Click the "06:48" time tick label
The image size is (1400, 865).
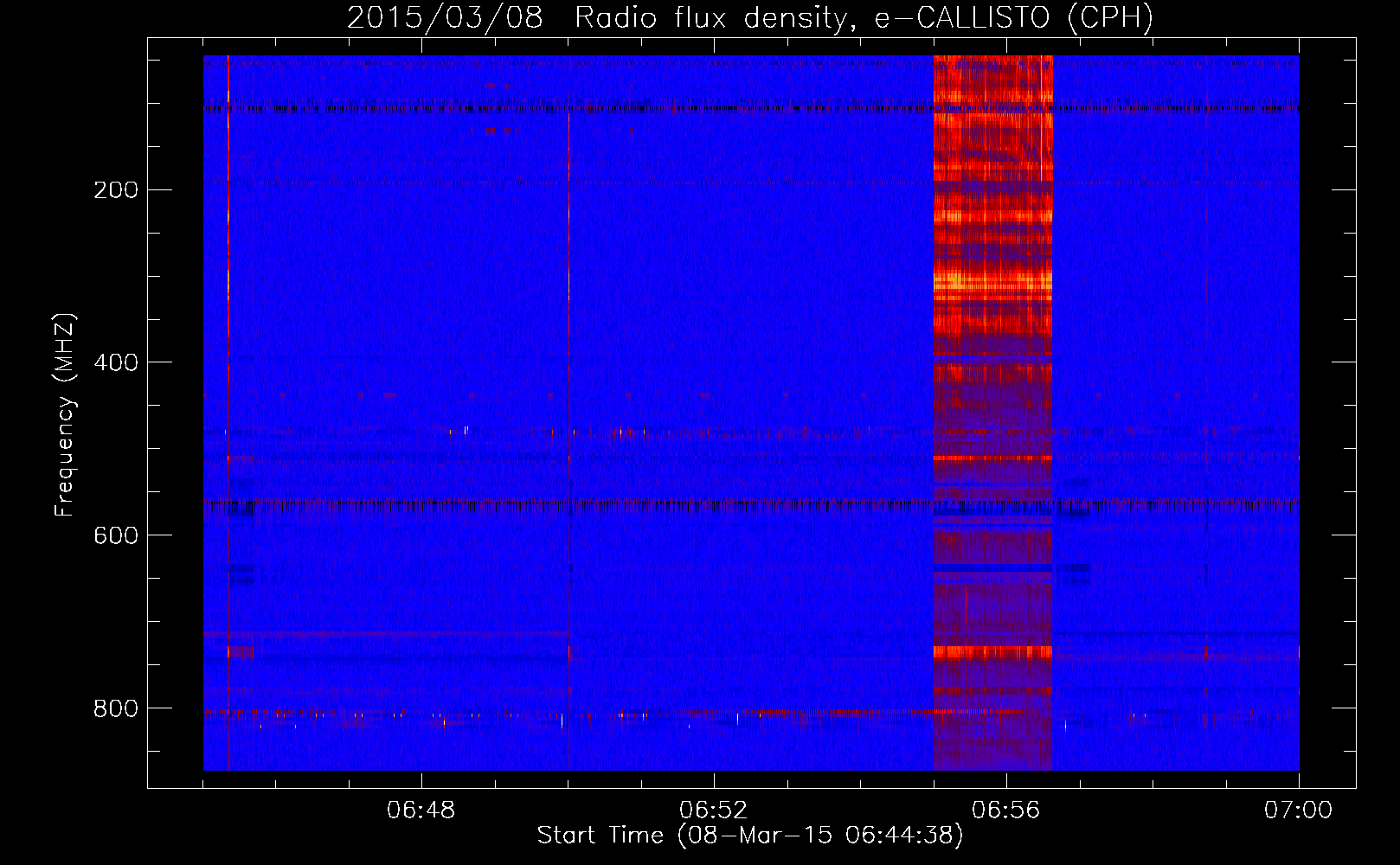pos(421,811)
